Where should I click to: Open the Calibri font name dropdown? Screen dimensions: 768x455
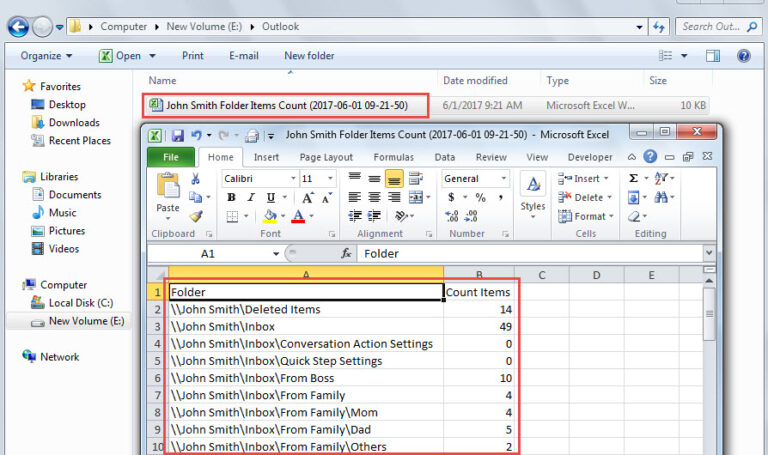tap(290, 179)
